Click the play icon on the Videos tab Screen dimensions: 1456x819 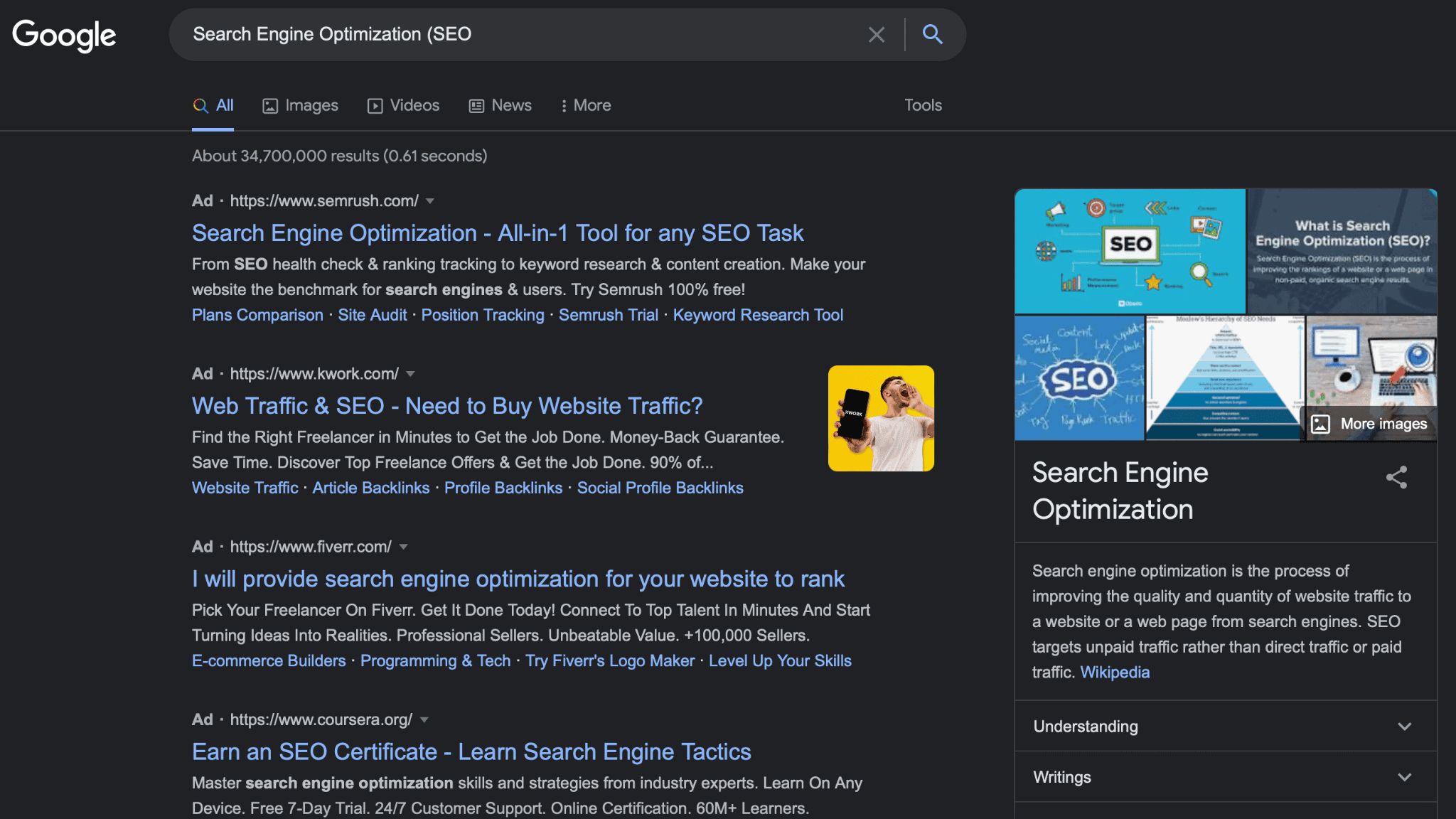click(375, 105)
